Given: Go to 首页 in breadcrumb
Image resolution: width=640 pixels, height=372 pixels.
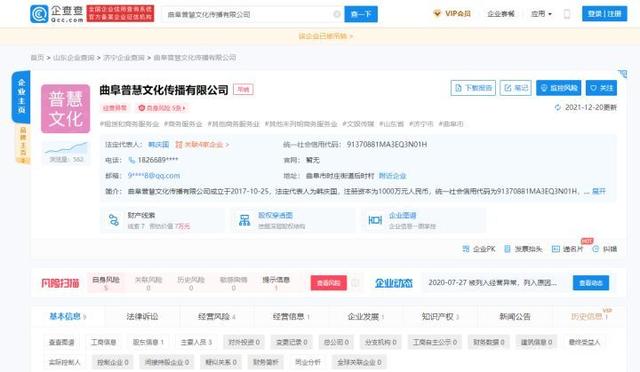Looking at the screenshot, I should pyautogui.click(x=37, y=58).
